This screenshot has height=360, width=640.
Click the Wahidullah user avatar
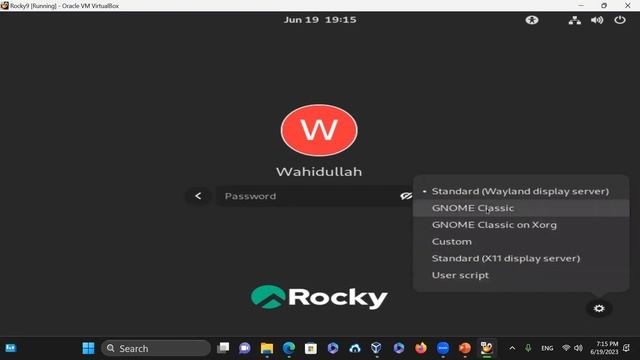pyautogui.click(x=319, y=130)
